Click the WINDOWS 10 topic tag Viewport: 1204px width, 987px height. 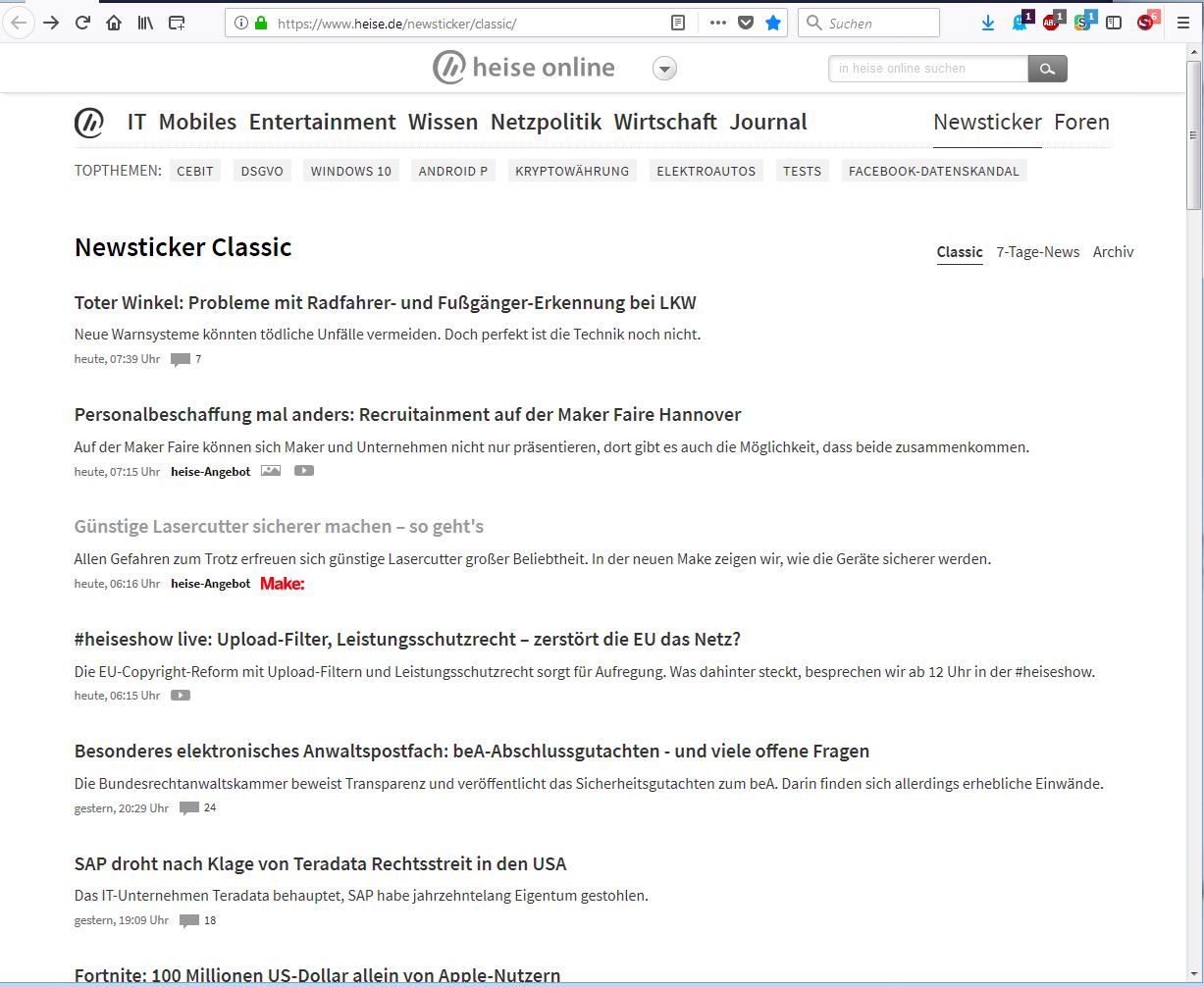350,171
